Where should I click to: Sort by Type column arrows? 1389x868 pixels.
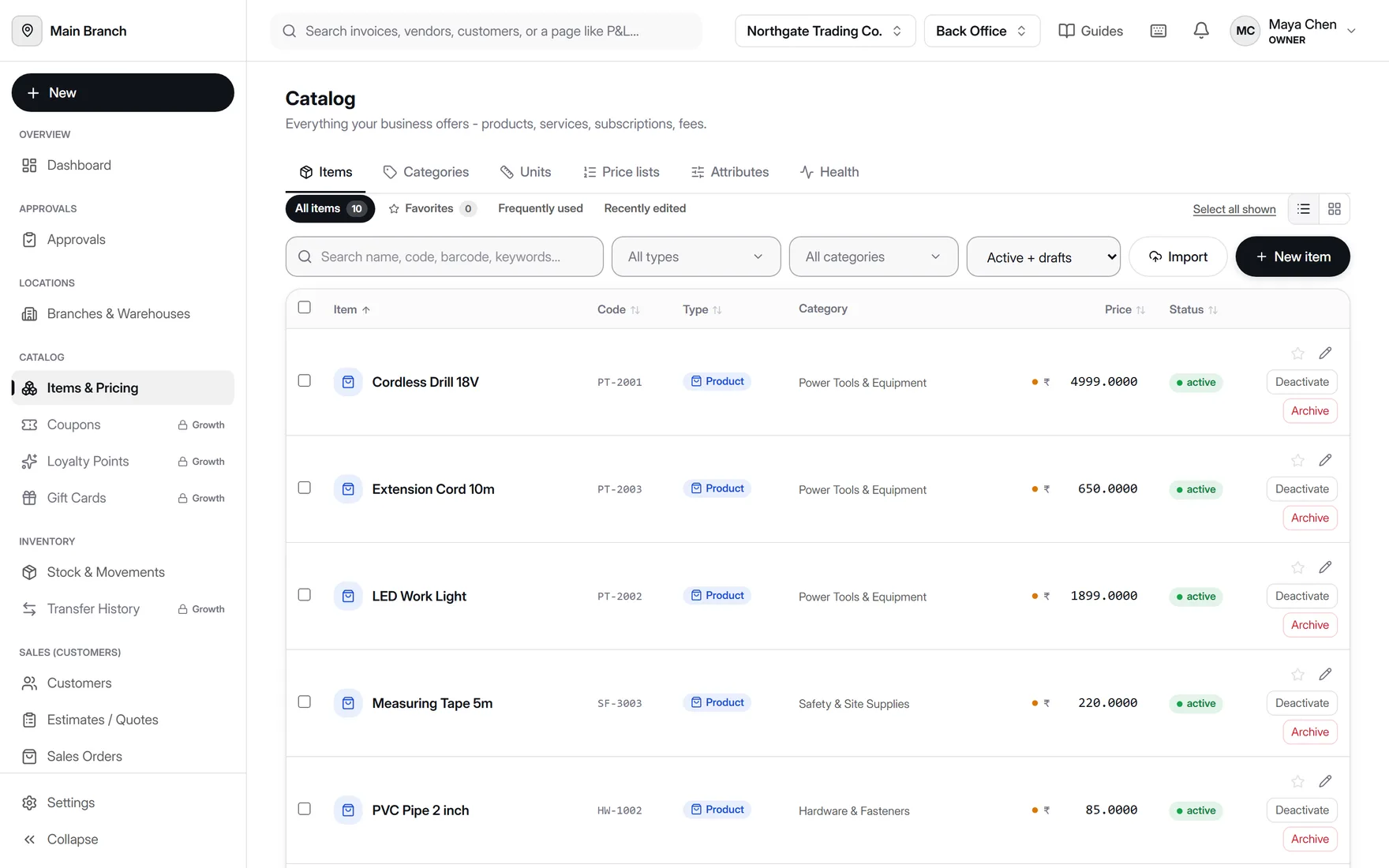pos(717,310)
